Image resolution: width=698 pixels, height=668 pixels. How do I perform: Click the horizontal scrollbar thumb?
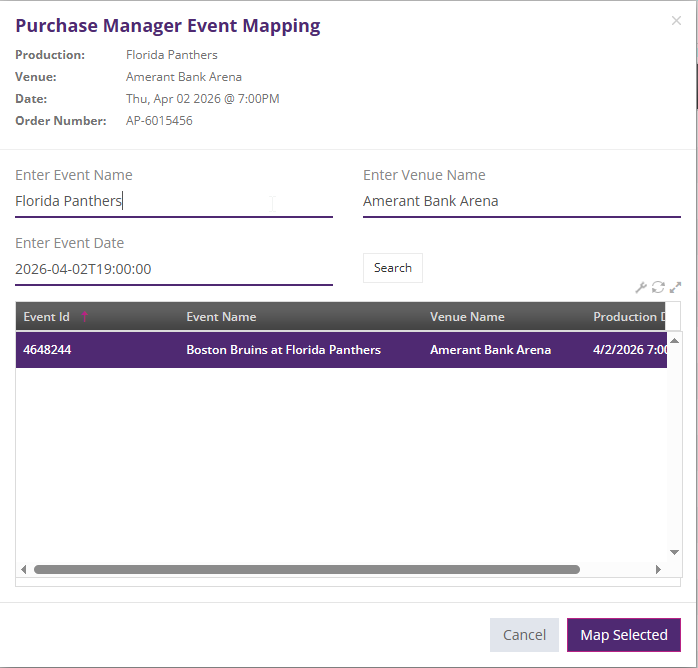coord(307,569)
